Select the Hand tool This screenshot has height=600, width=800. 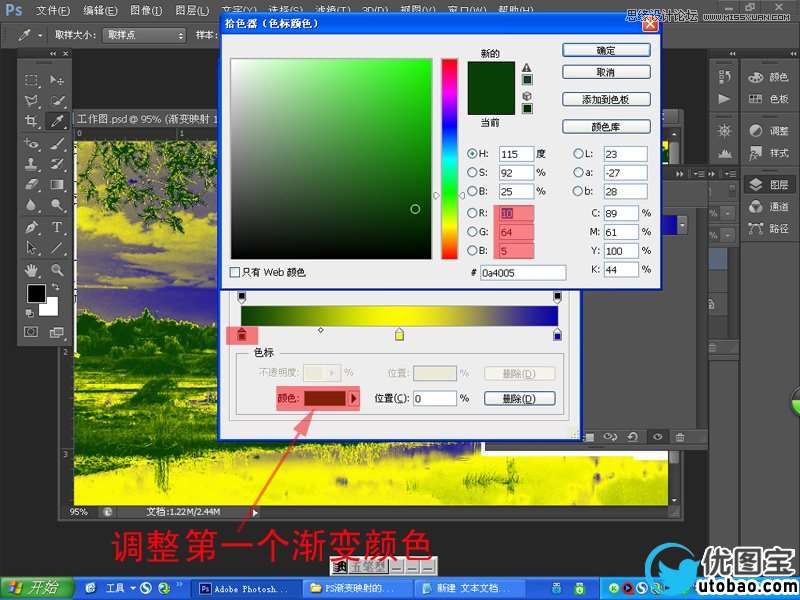(x=32, y=270)
